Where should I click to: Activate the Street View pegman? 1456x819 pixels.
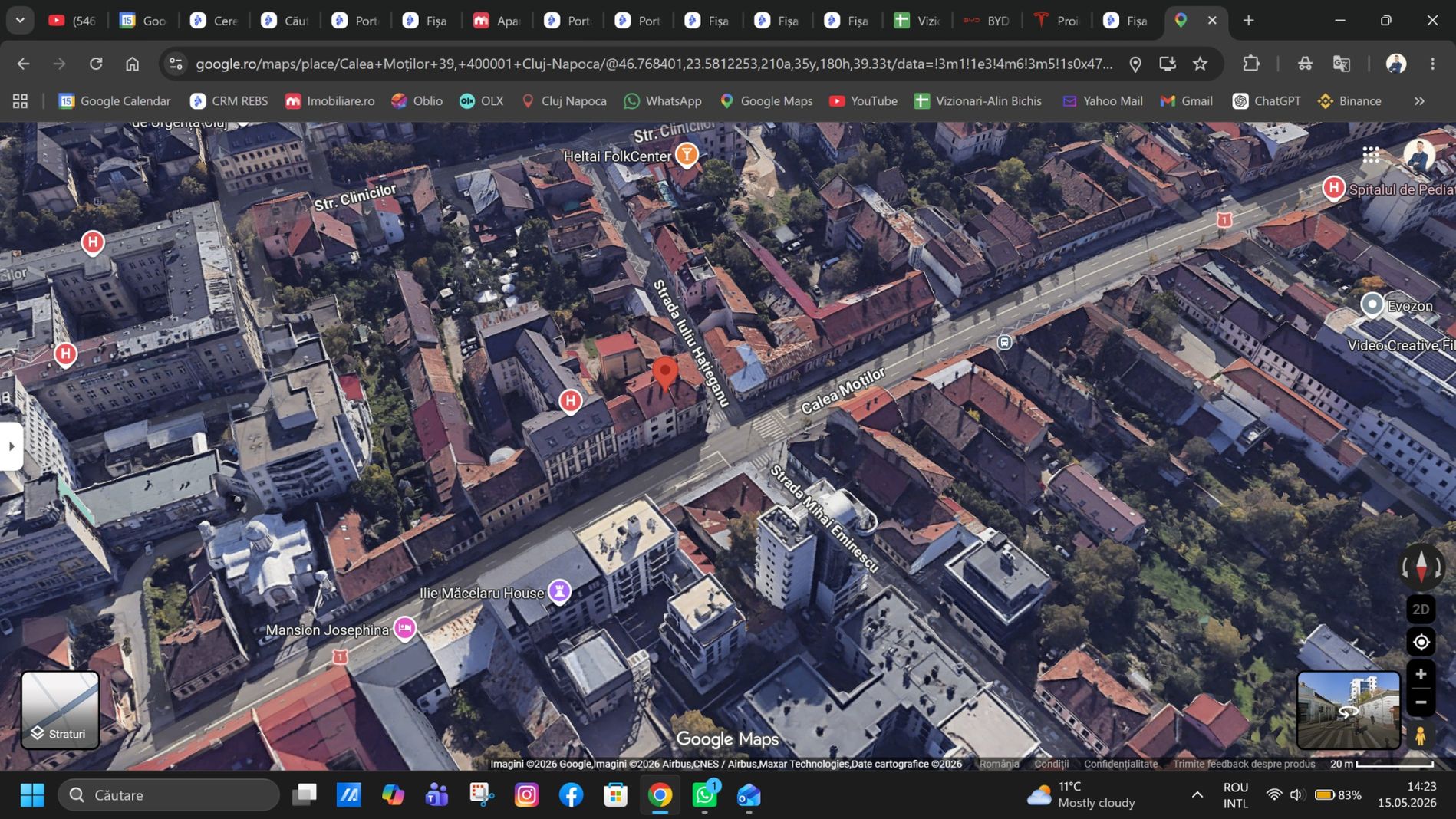(x=1421, y=735)
